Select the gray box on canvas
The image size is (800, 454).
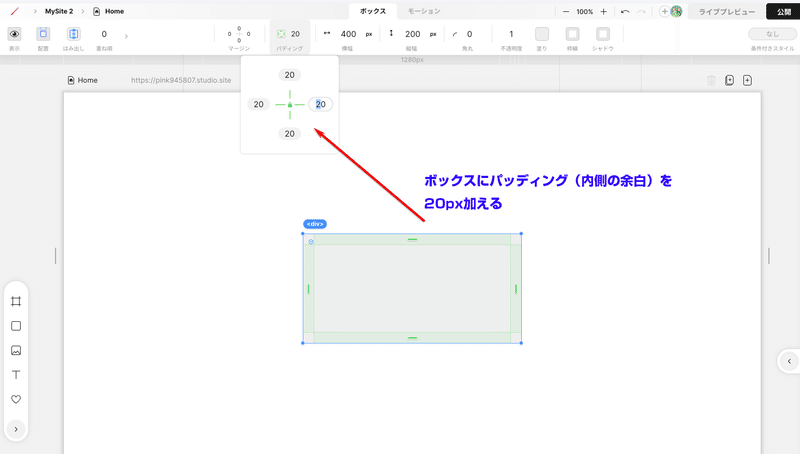click(412, 289)
